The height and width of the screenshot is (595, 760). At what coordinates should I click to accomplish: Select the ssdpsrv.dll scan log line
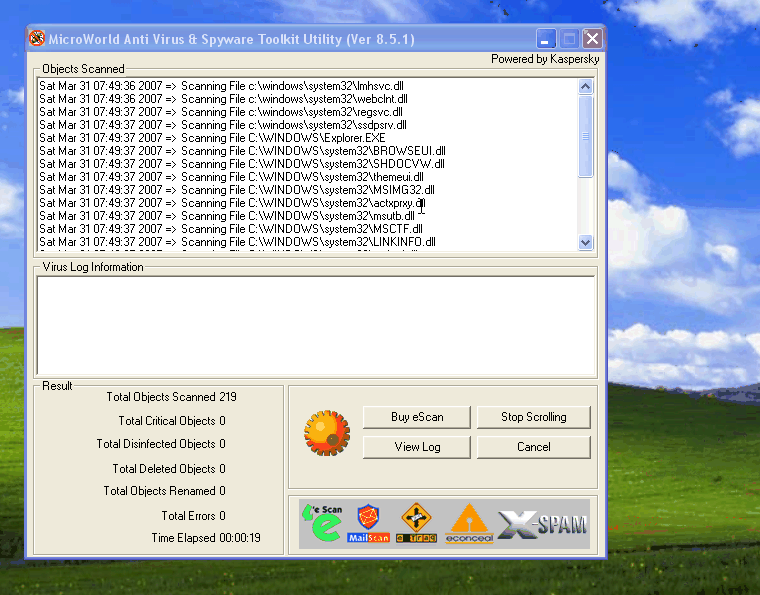(223, 125)
